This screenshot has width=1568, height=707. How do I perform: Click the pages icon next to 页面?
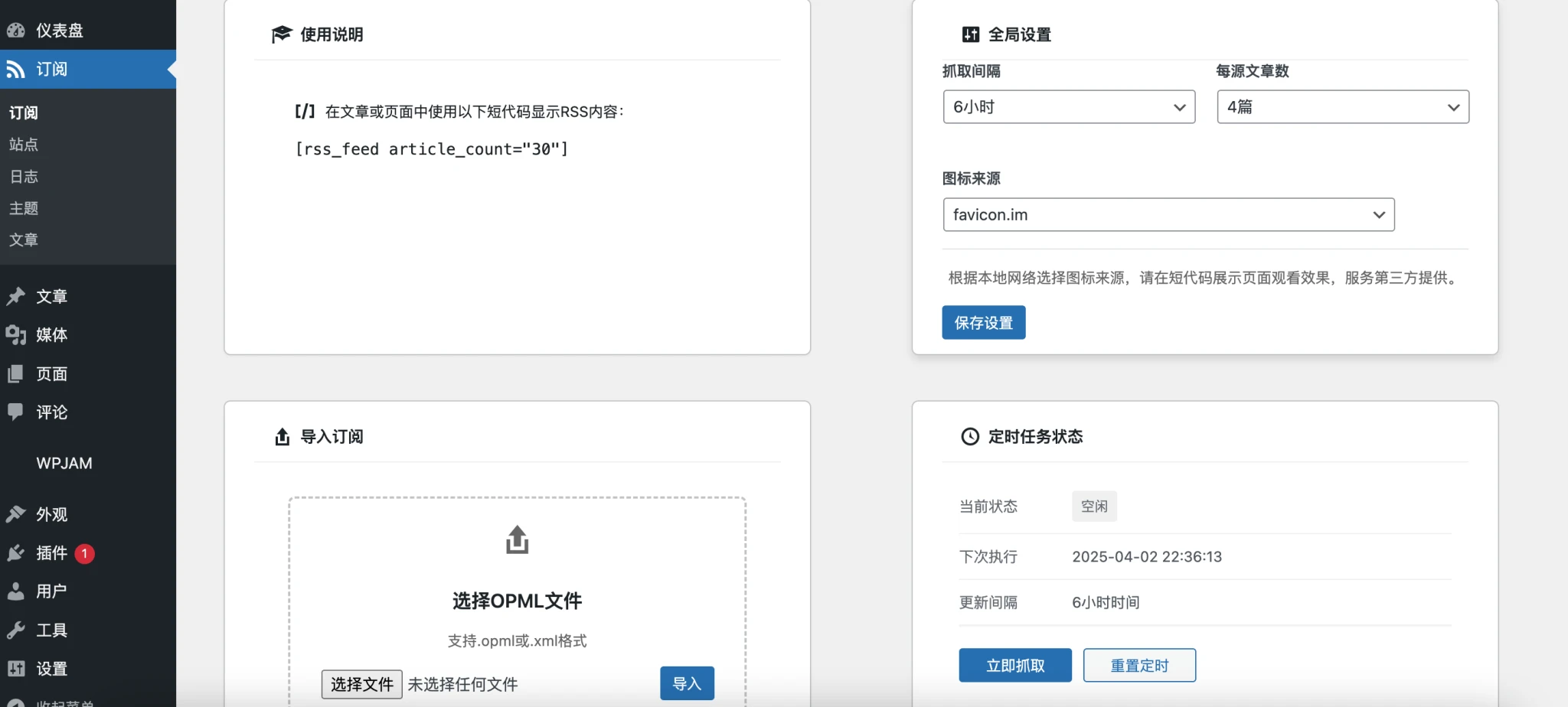pyautogui.click(x=16, y=374)
